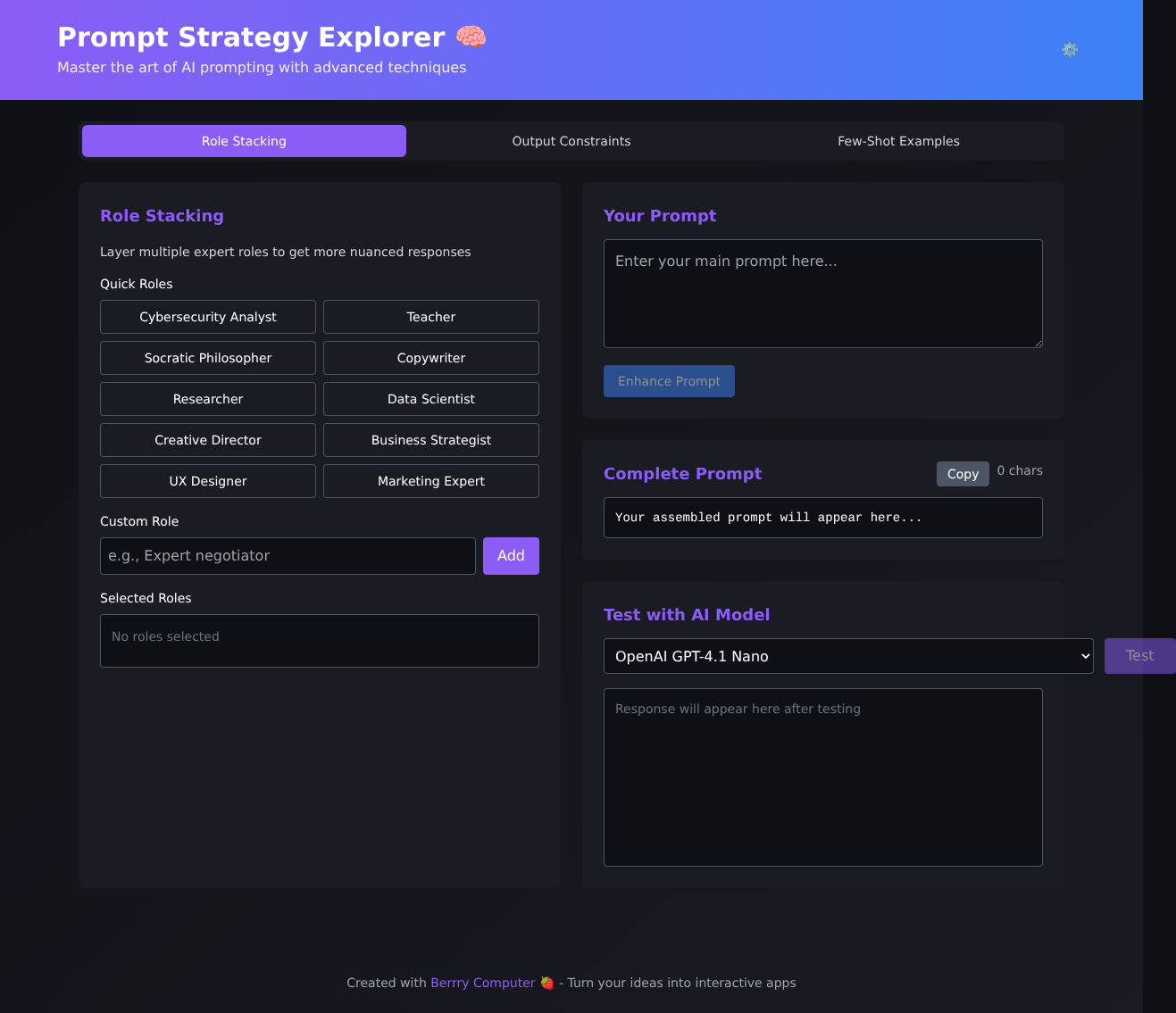The height and width of the screenshot is (1013, 1176).
Task: Switch to the Few-Shot Examples tab
Action: [897, 140]
